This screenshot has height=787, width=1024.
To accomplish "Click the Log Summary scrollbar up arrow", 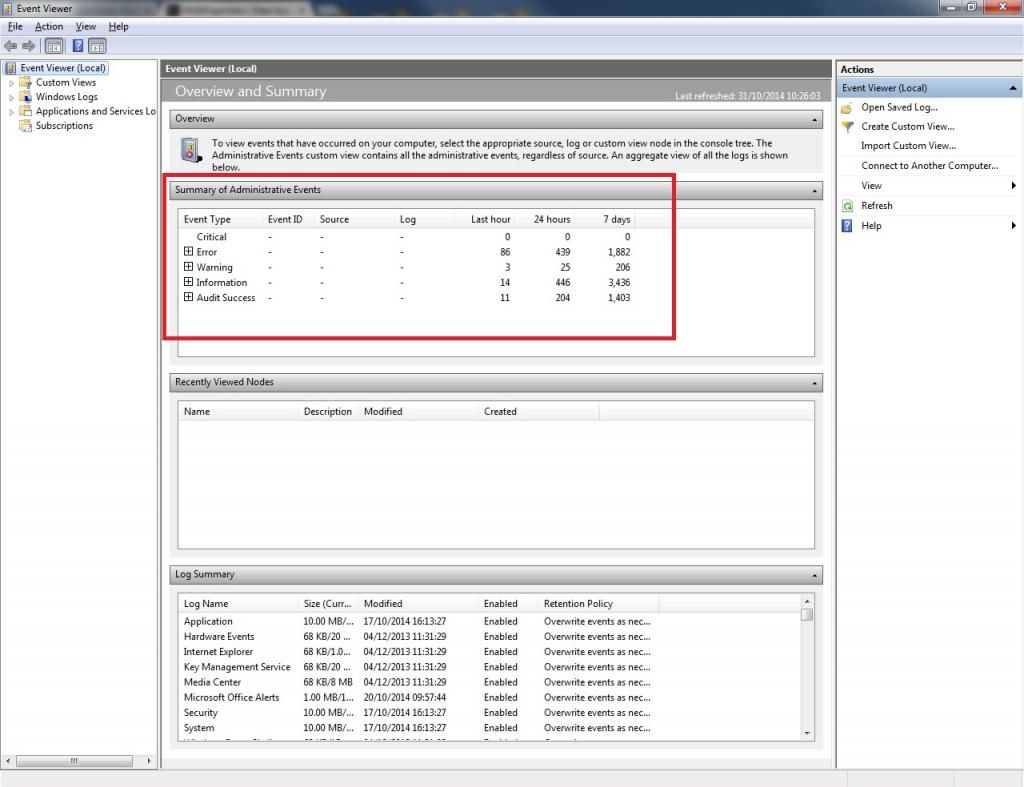I will coord(807,601).
